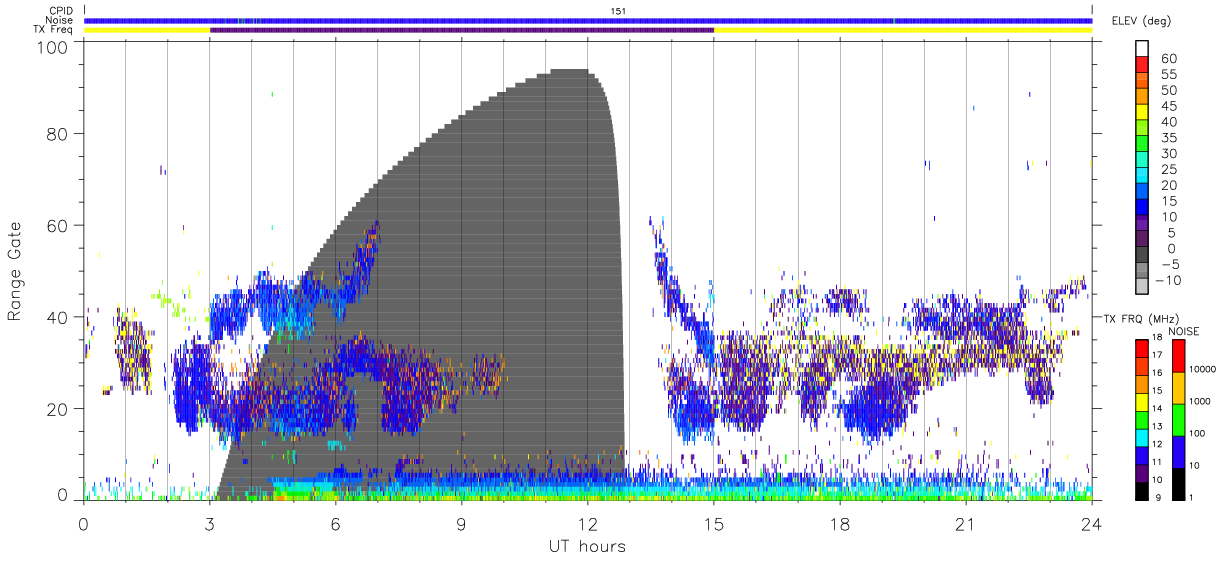
Task: Click the blue 10–100 NOISE swatch
Action: pos(1177,451)
